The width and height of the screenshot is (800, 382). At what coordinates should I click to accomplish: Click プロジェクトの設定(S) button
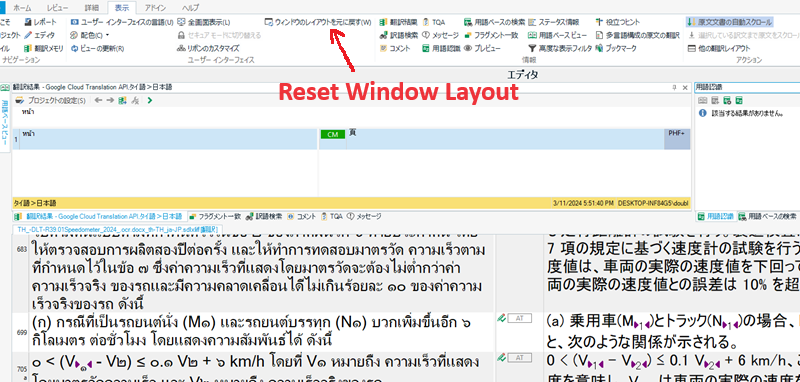(51, 100)
